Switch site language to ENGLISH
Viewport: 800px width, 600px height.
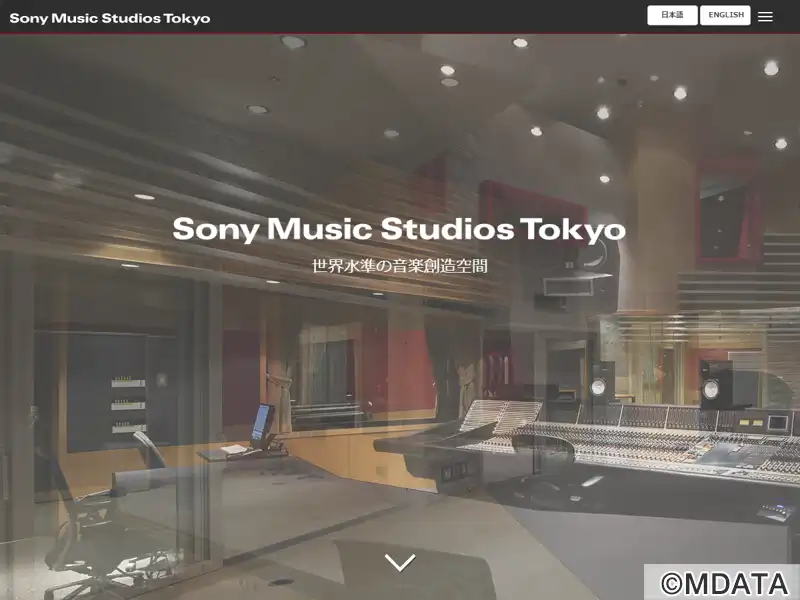click(x=725, y=15)
